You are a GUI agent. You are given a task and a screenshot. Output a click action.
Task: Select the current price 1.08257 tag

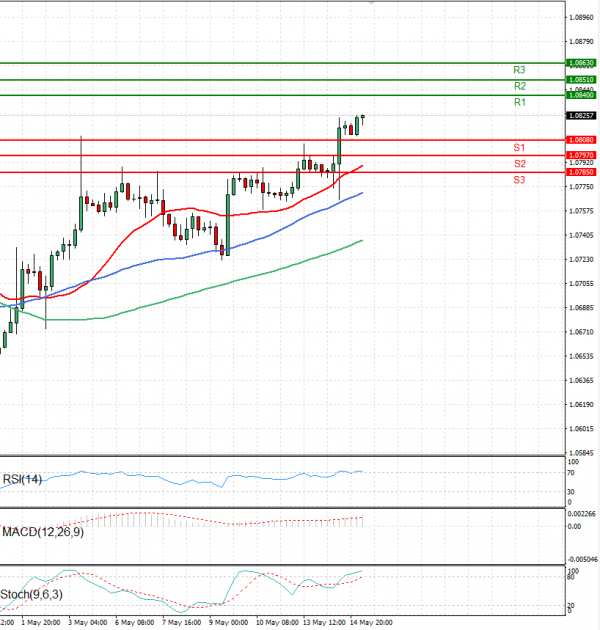point(581,115)
